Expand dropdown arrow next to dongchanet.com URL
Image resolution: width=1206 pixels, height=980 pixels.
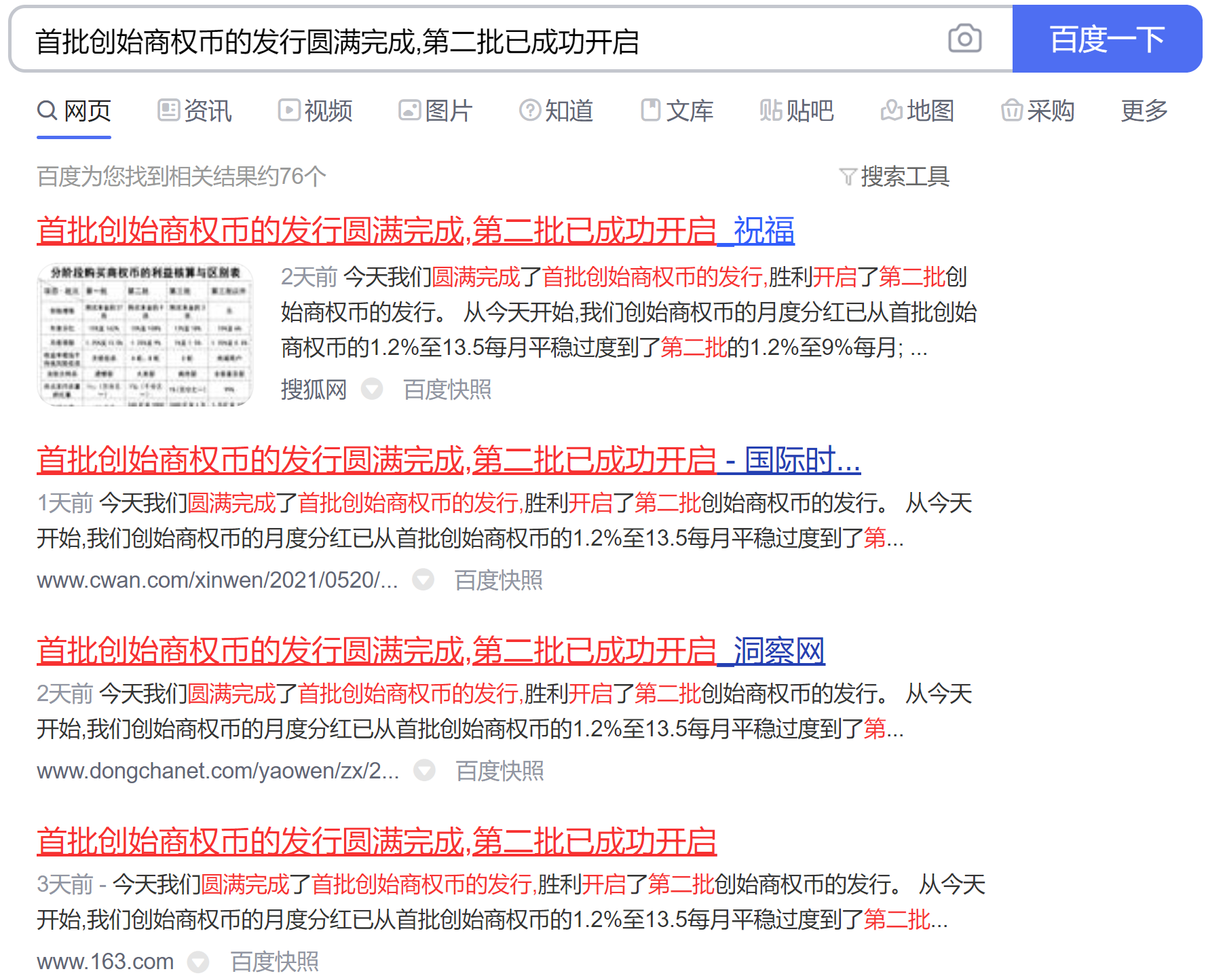tap(425, 770)
